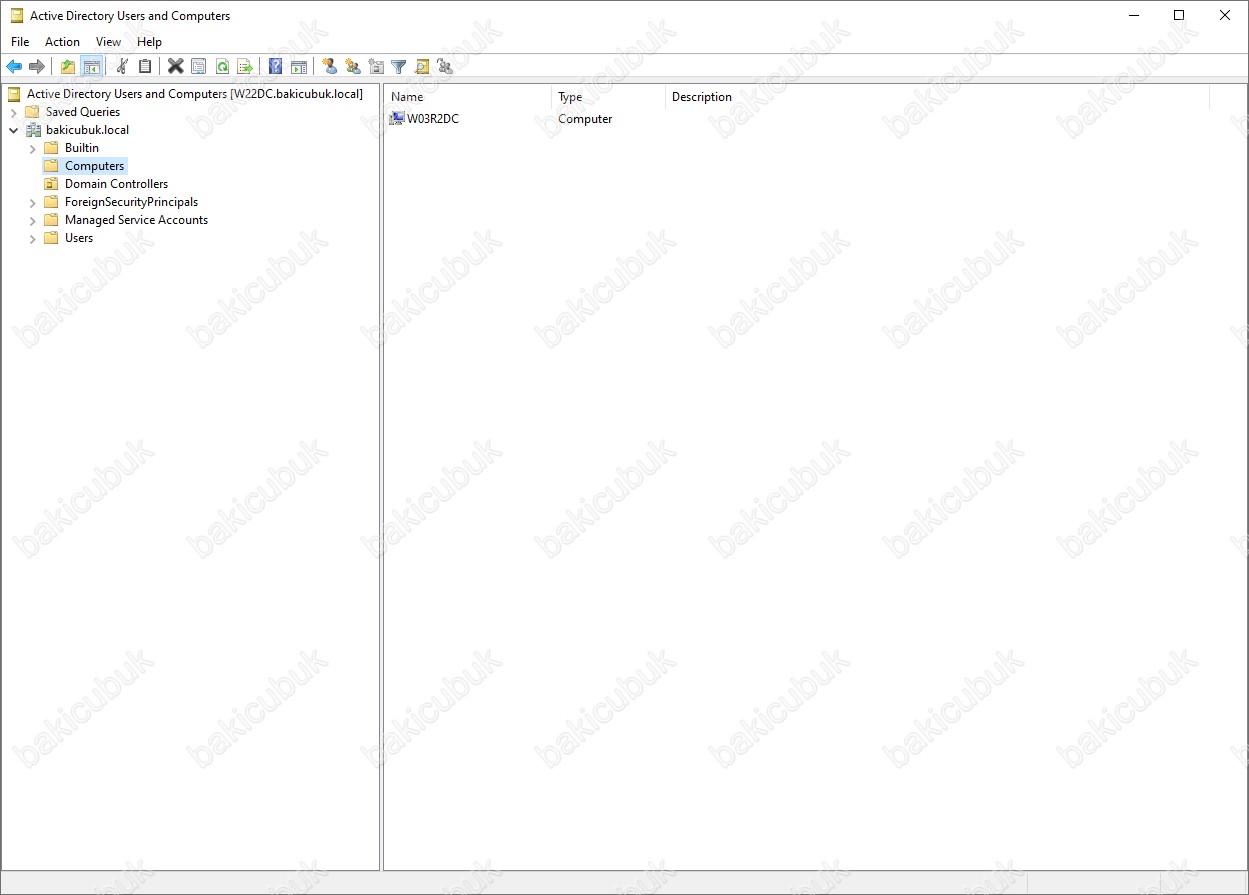Open the File menu
1249x895 pixels.
coord(20,42)
